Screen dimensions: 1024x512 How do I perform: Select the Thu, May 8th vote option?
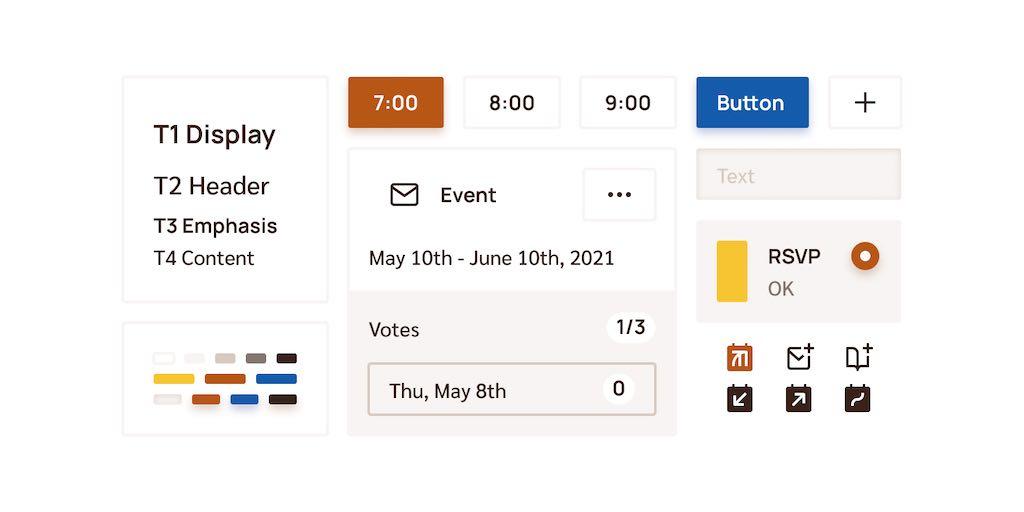click(x=512, y=389)
